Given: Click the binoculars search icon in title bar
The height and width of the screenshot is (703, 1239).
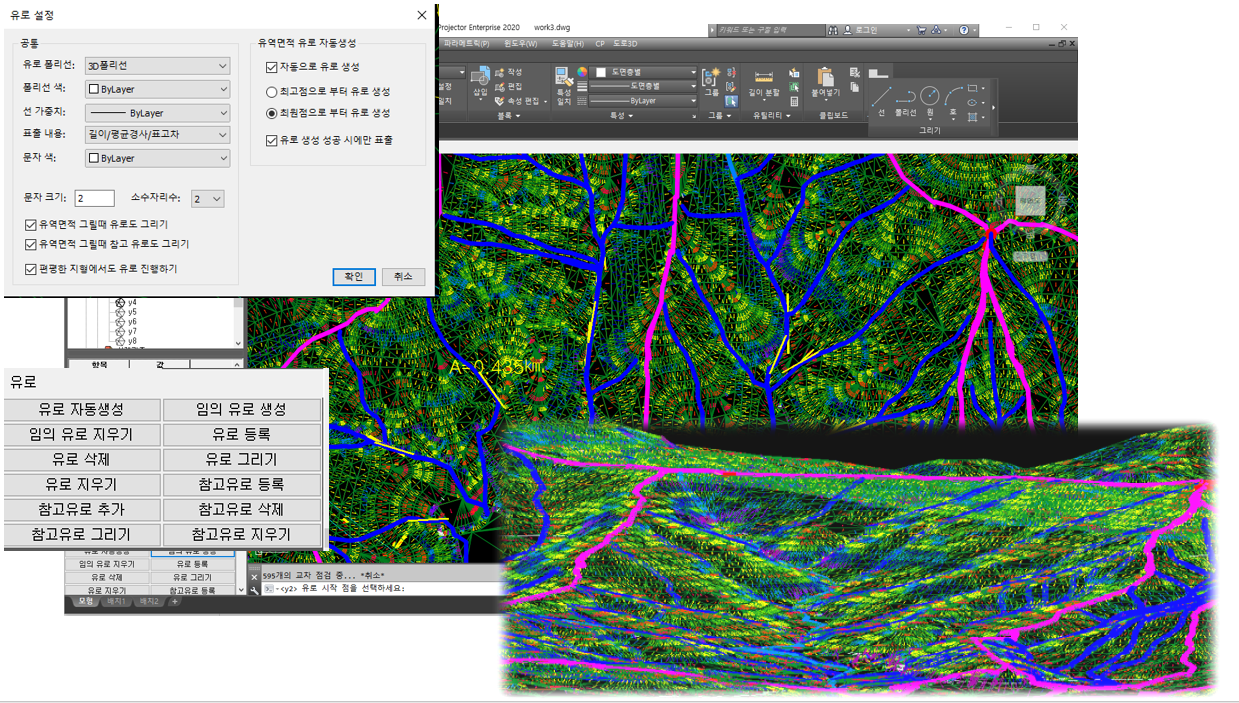Looking at the screenshot, I should coord(833,30).
